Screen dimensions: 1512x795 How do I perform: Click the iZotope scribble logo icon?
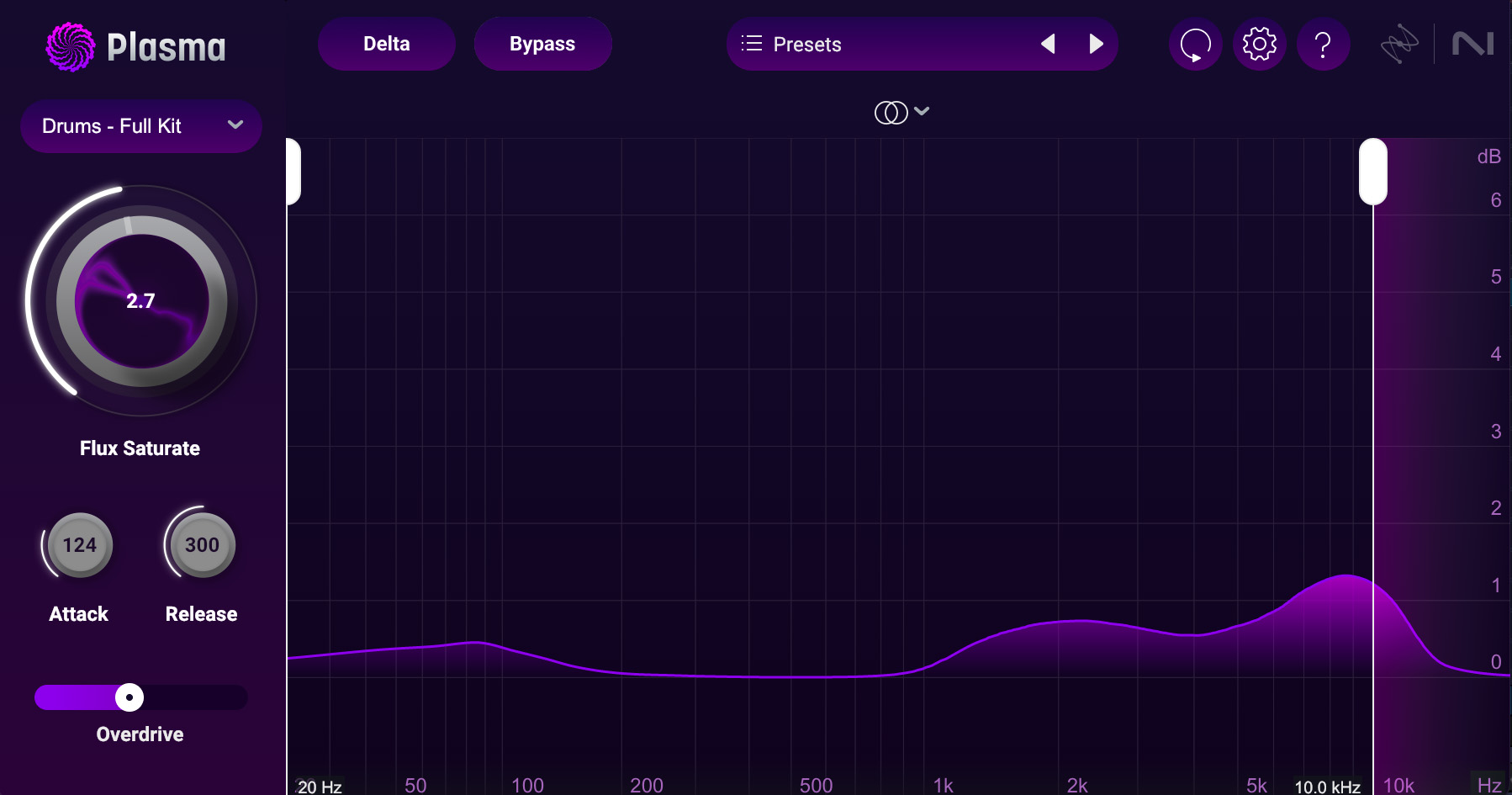(x=1398, y=44)
